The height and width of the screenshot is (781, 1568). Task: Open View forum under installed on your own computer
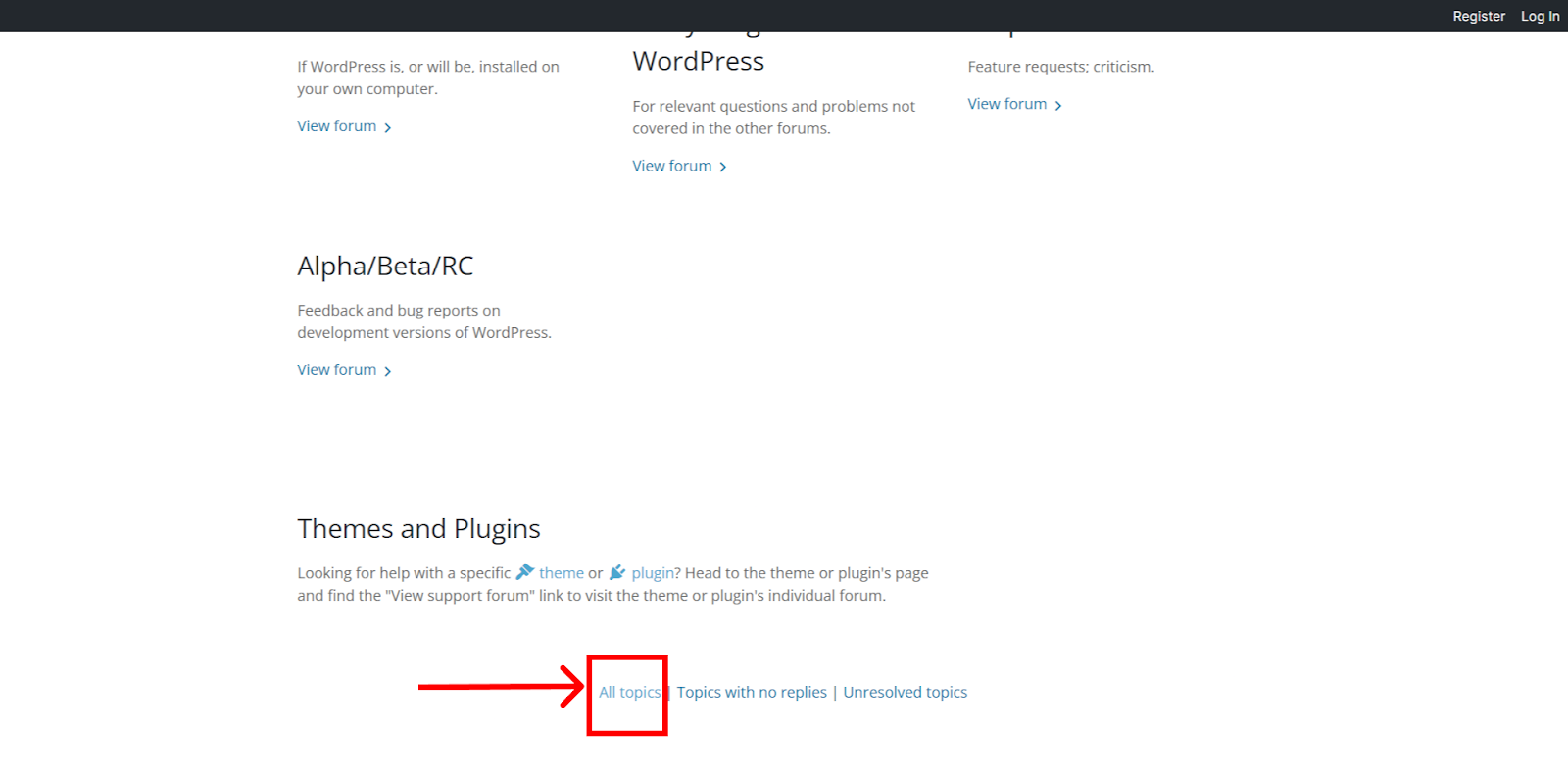click(x=345, y=126)
